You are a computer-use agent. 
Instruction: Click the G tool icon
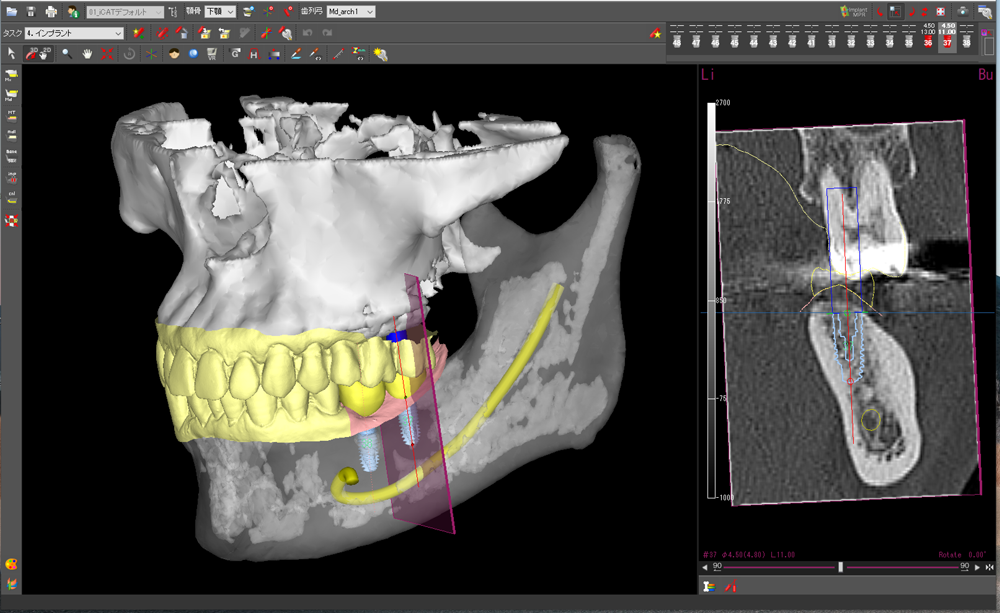tap(235, 54)
